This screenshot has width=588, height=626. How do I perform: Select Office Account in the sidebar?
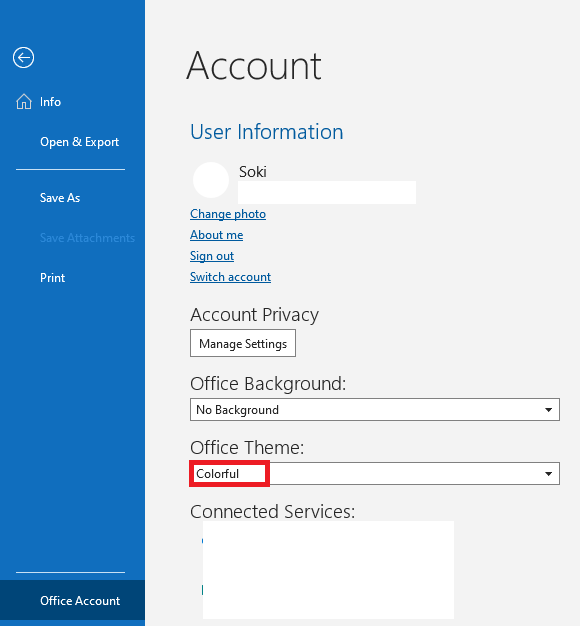point(72,600)
